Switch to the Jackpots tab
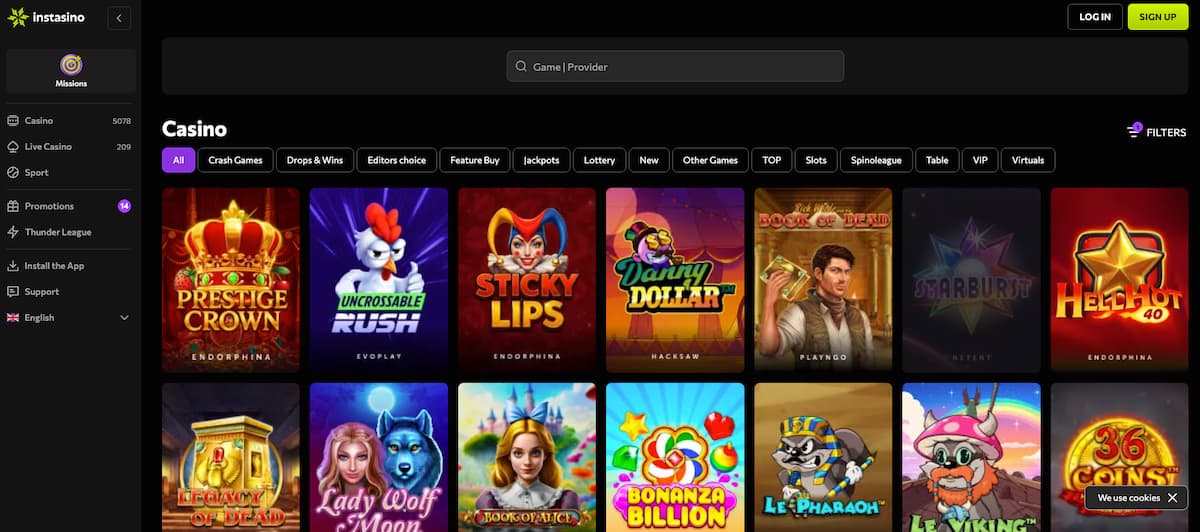 541,160
